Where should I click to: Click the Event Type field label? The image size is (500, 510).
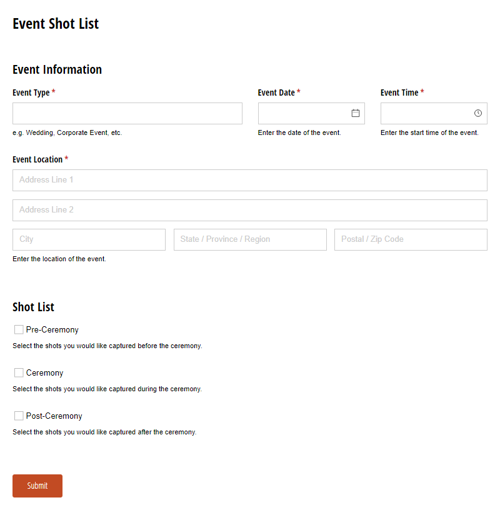[x=31, y=93]
